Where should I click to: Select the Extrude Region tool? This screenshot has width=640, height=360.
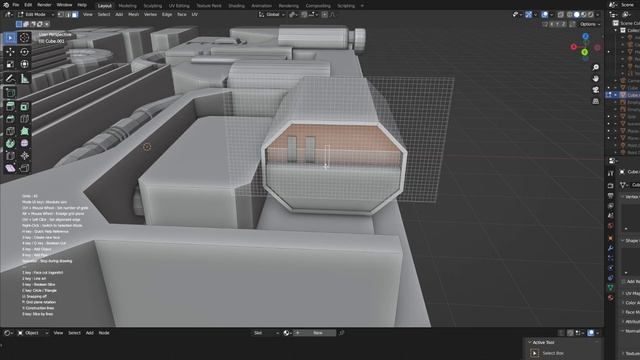point(10,107)
